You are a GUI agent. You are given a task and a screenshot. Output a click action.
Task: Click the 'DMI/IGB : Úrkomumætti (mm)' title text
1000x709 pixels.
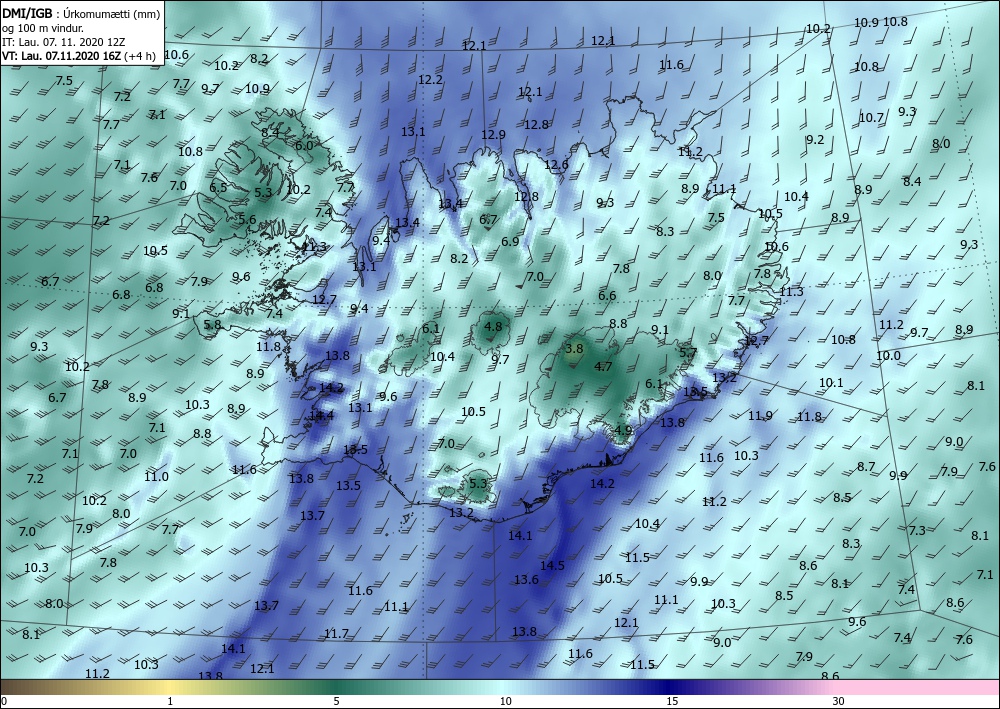coord(81,13)
